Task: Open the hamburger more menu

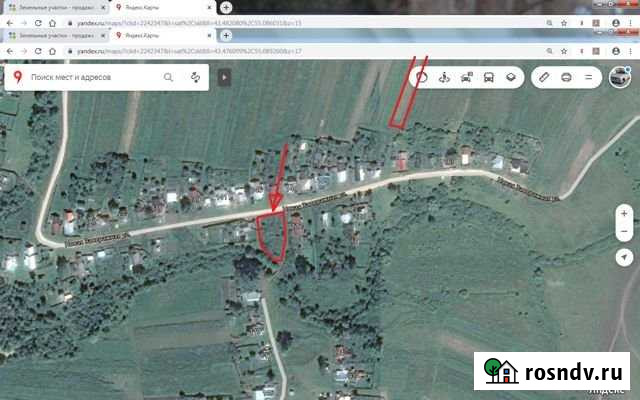Action: [588, 77]
